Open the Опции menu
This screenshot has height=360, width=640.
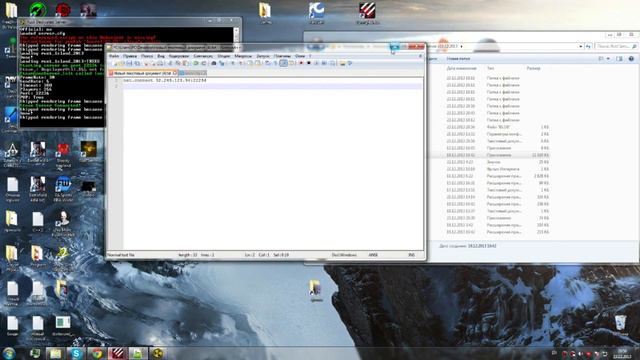click(x=224, y=56)
